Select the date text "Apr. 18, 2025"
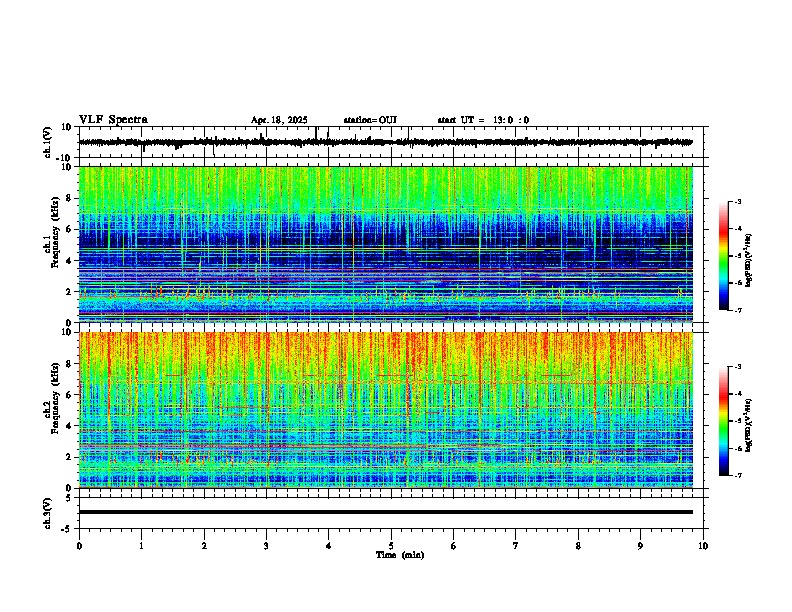The width and height of the screenshot is (792, 612). pos(279,120)
